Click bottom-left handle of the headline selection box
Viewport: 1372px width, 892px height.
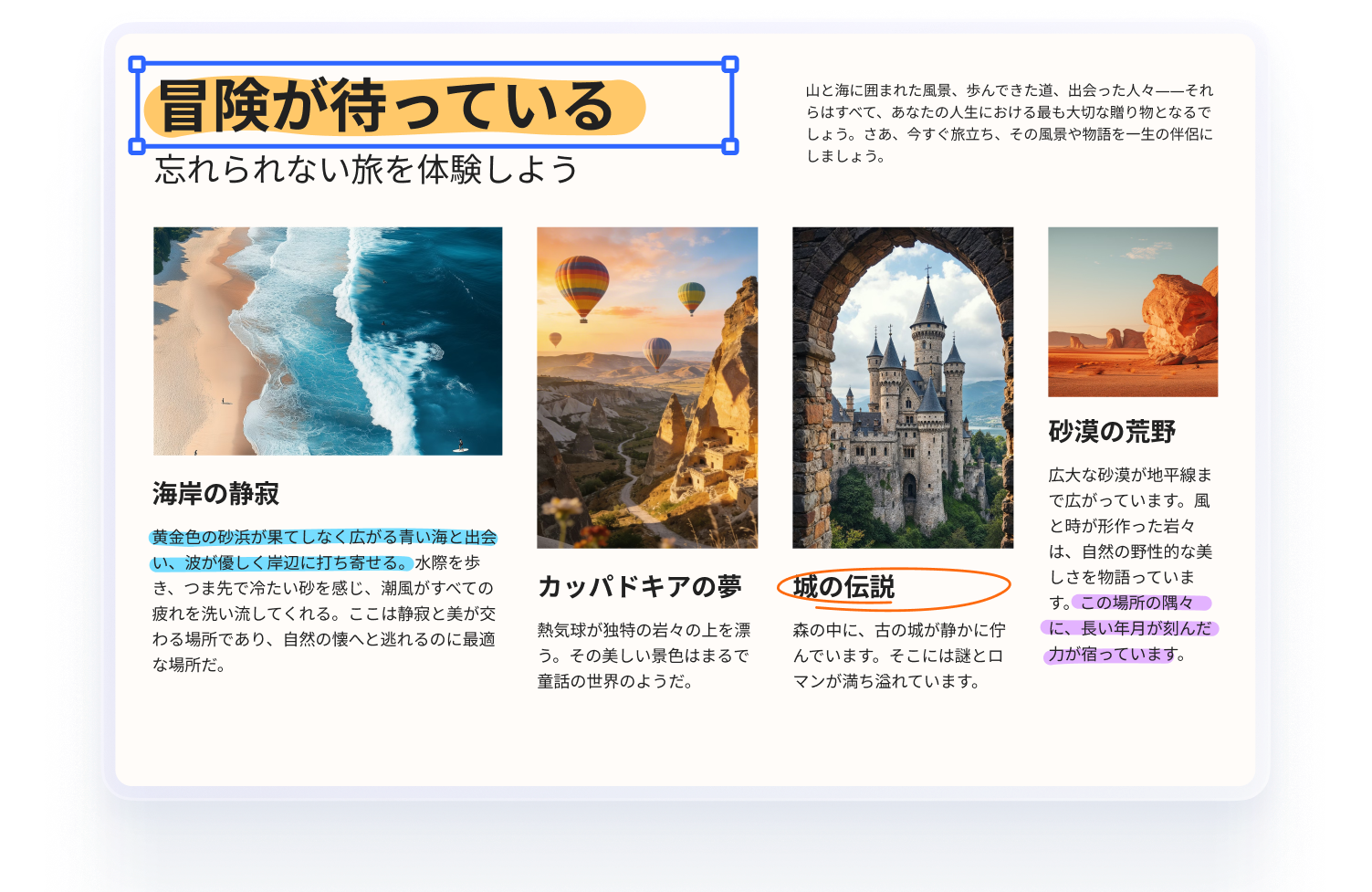(x=137, y=146)
